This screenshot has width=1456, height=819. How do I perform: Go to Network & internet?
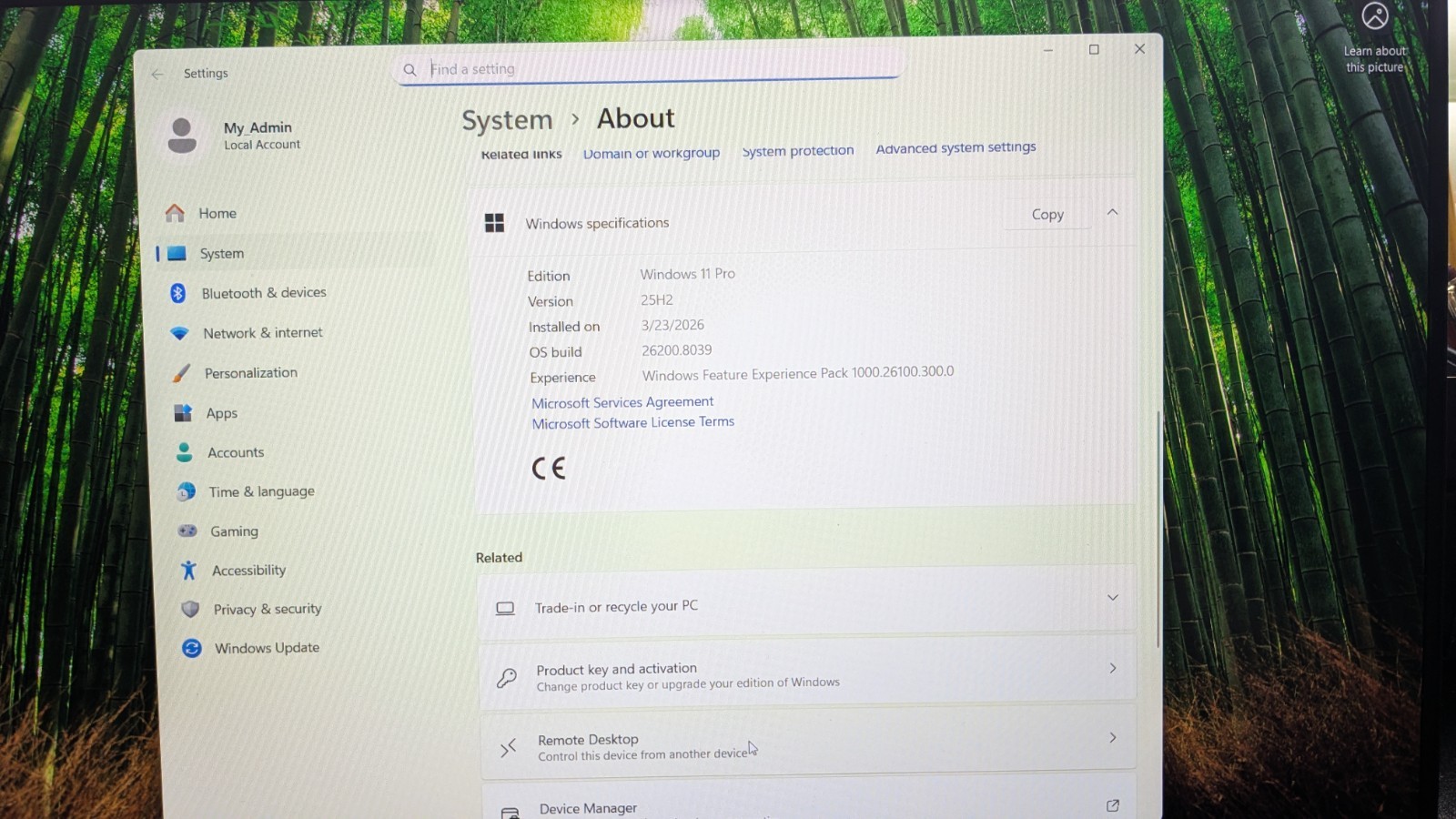click(x=263, y=333)
